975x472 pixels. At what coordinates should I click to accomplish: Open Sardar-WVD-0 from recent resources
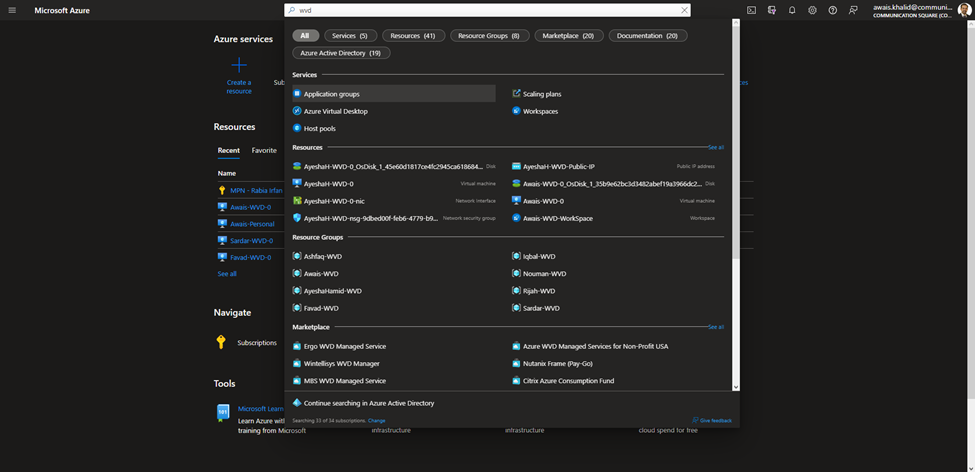pyautogui.click(x=251, y=240)
